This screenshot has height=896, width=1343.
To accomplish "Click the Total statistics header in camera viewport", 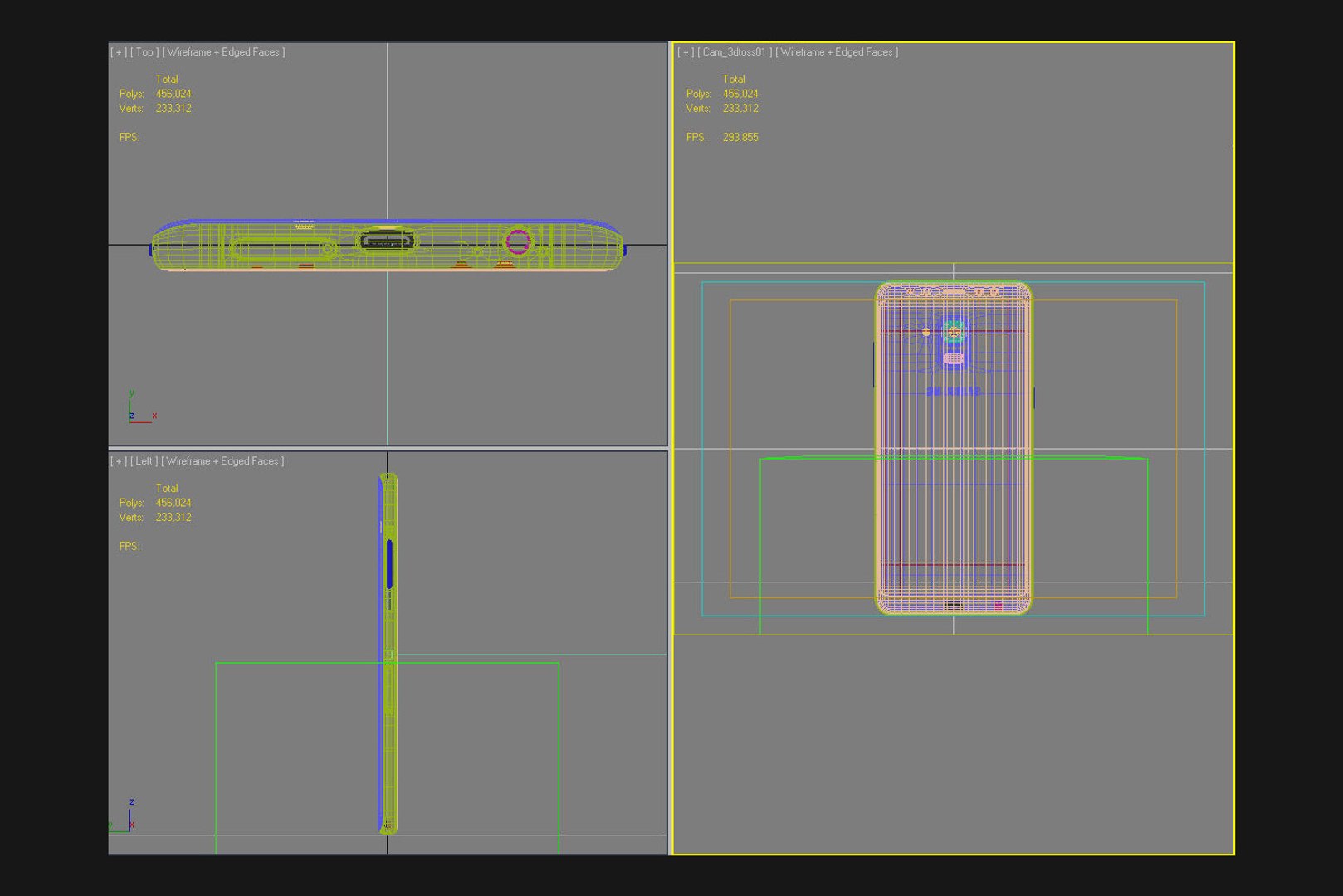I will click(734, 80).
